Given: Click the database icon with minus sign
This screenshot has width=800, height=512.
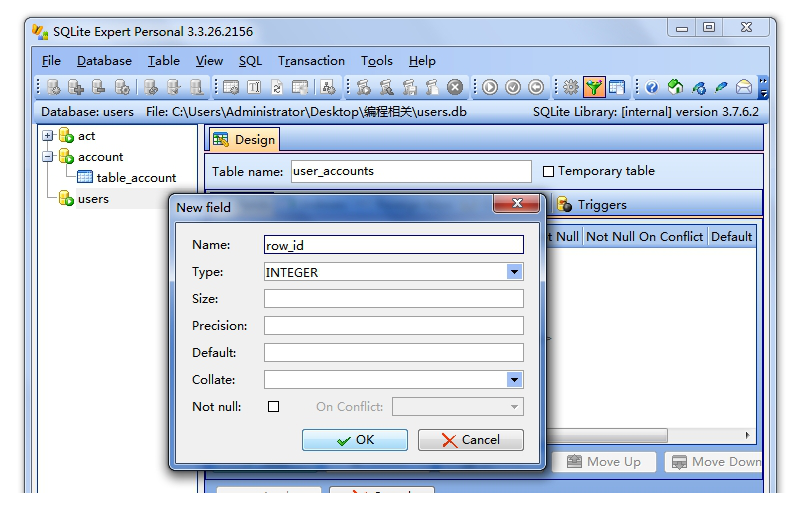Looking at the screenshot, I should point(99,88).
